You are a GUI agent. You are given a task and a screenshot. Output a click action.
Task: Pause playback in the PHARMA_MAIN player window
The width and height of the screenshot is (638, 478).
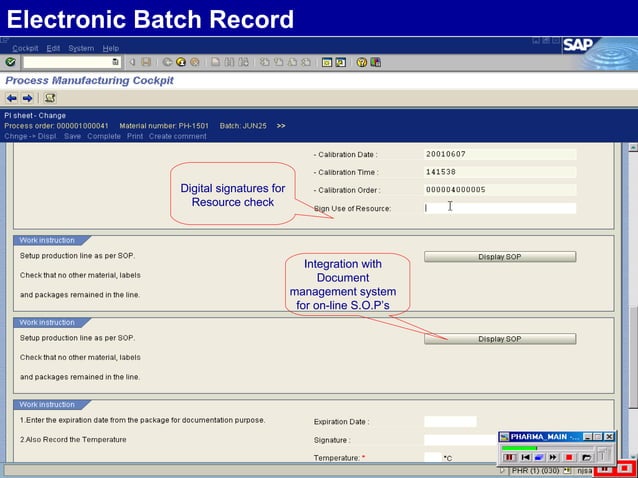tap(509, 457)
